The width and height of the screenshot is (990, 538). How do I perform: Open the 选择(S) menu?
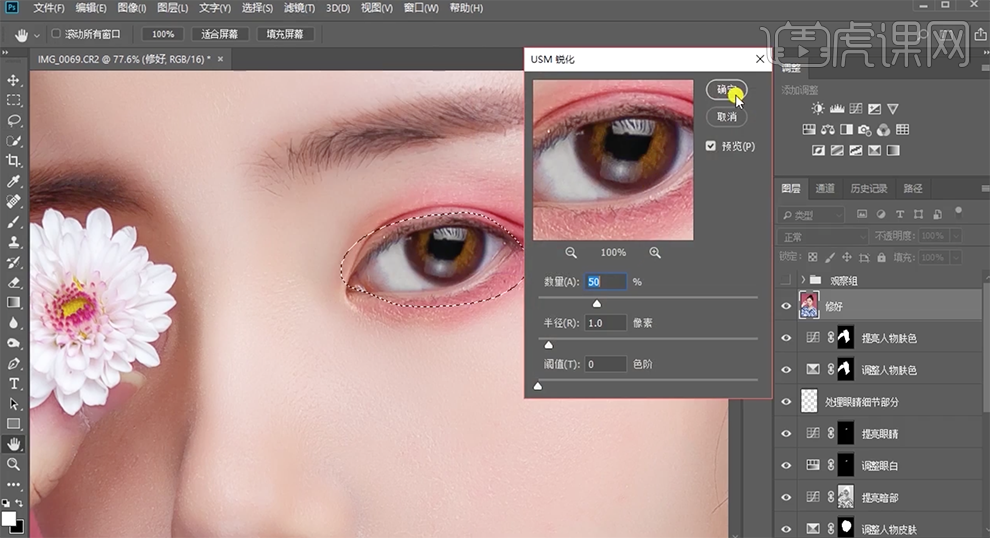[257, 8]
